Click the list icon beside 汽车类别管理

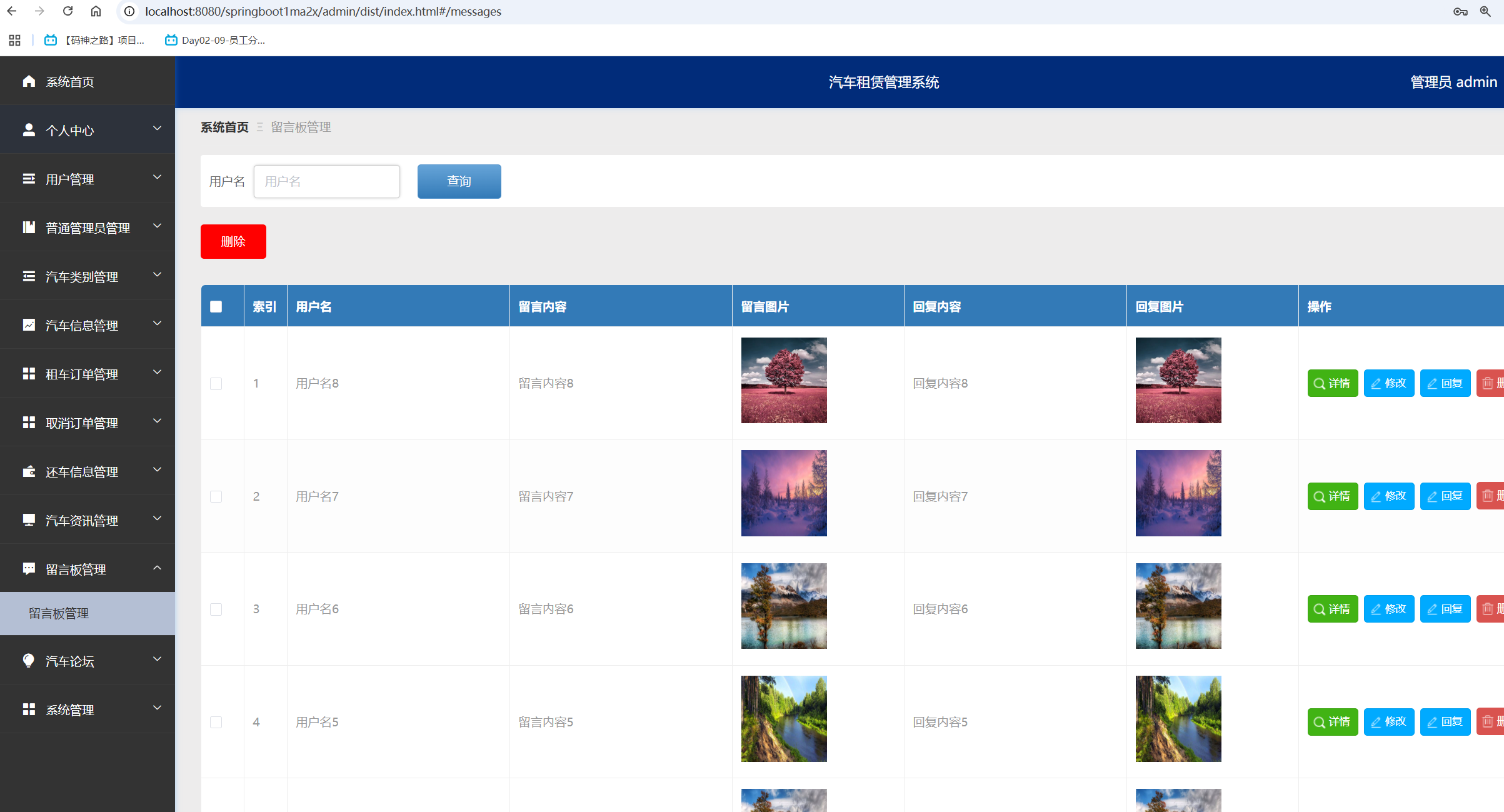click(x=29, y=276)
